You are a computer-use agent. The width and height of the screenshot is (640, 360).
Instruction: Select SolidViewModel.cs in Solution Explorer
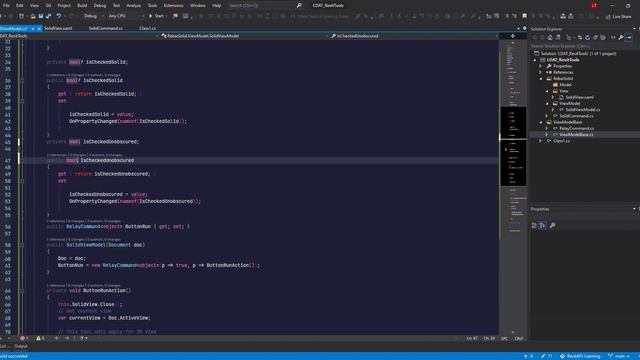[583, 110]
